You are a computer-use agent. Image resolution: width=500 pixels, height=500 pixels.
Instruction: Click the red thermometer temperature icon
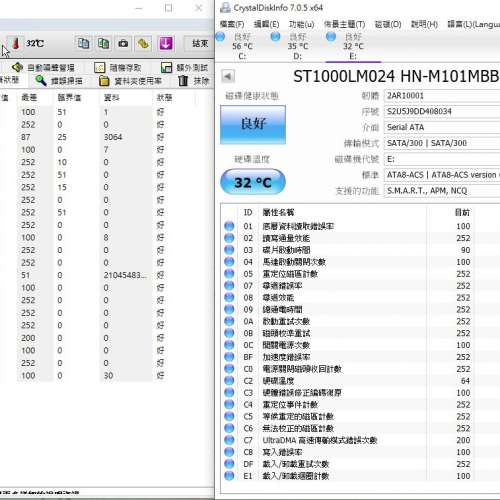(x=16, y=43)
